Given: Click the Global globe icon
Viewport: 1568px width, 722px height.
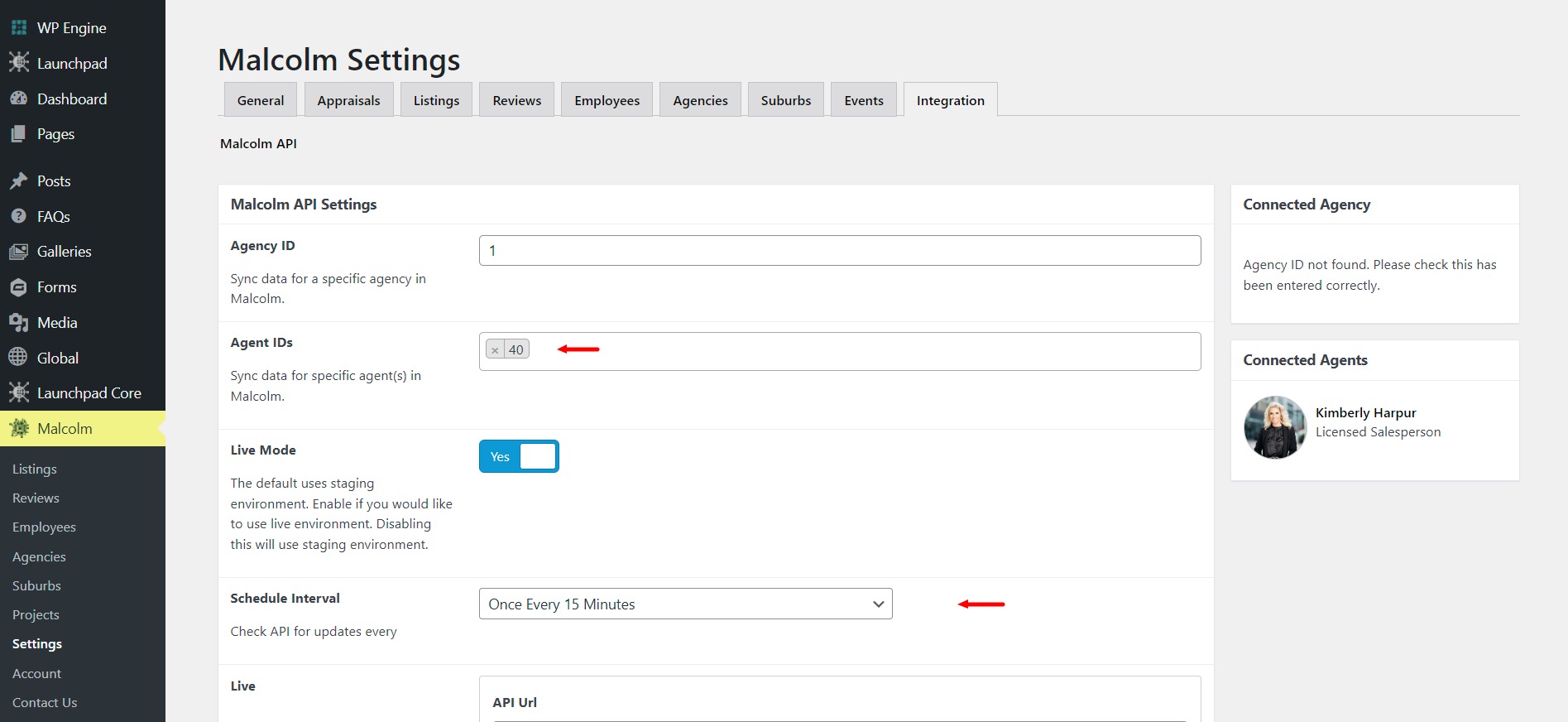Looking at the screenshot, I should pyautogui.click(x=19, y=358).
